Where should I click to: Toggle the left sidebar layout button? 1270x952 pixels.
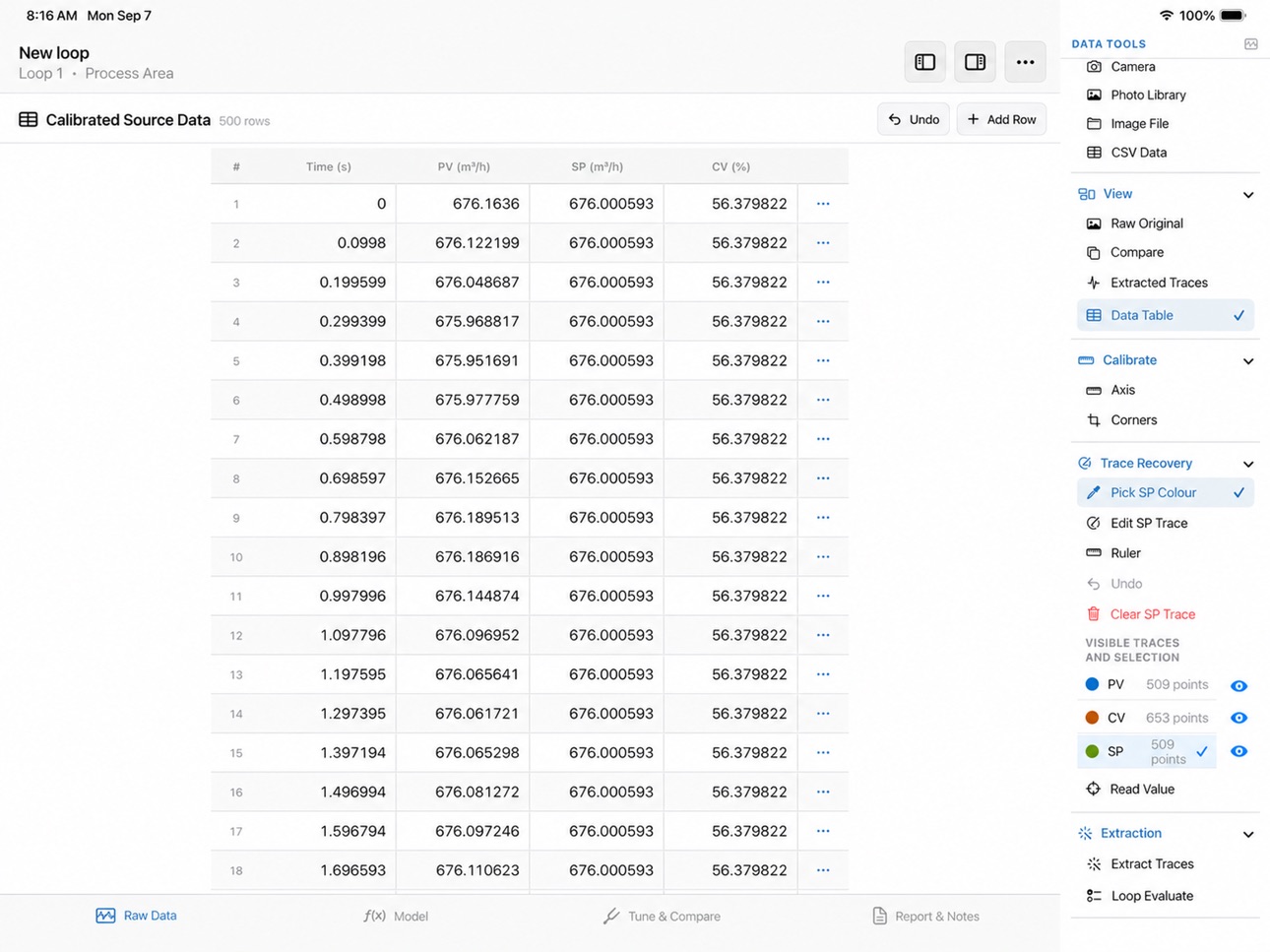coord(924,62)
